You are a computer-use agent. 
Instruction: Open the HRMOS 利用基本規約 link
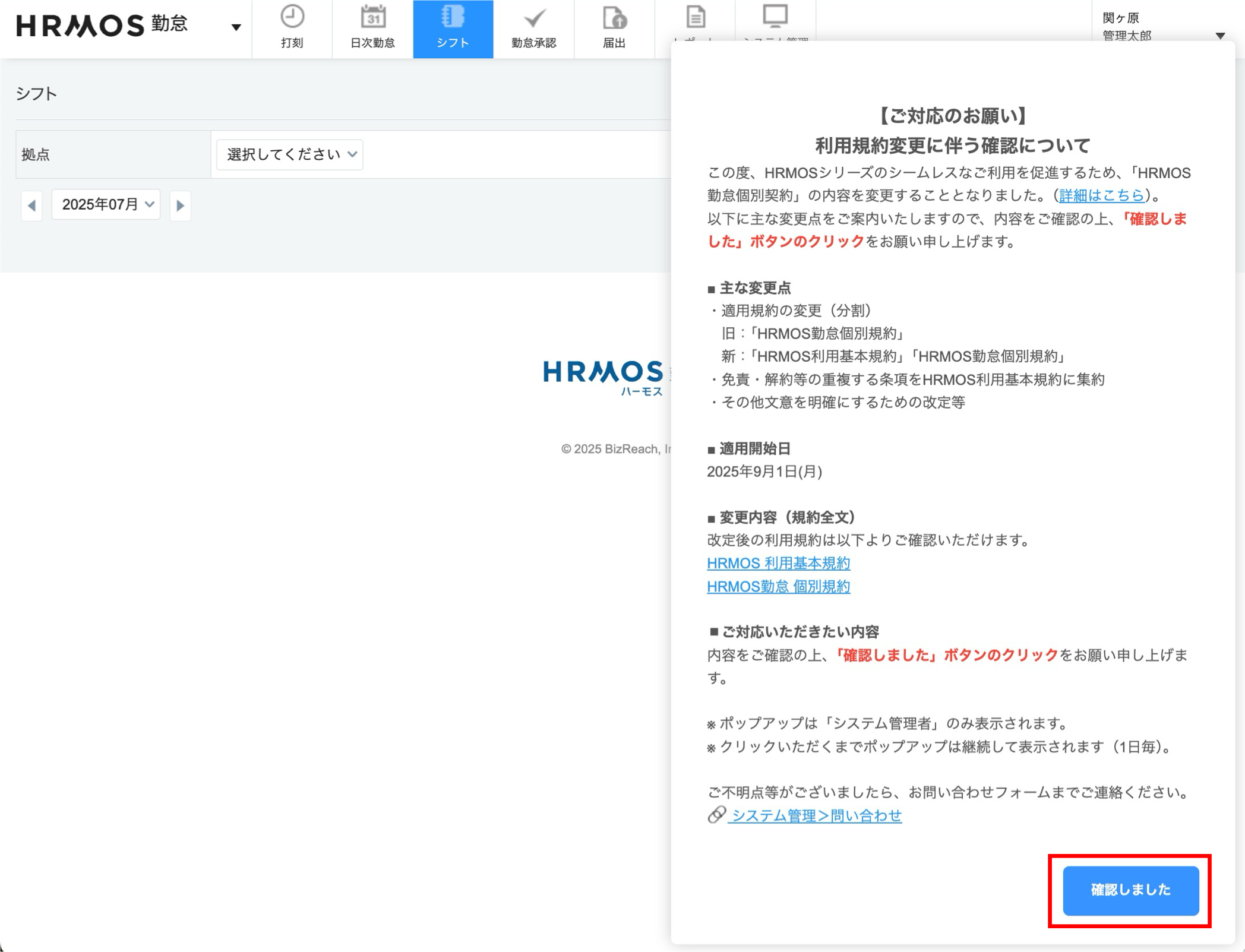[778, 563]
